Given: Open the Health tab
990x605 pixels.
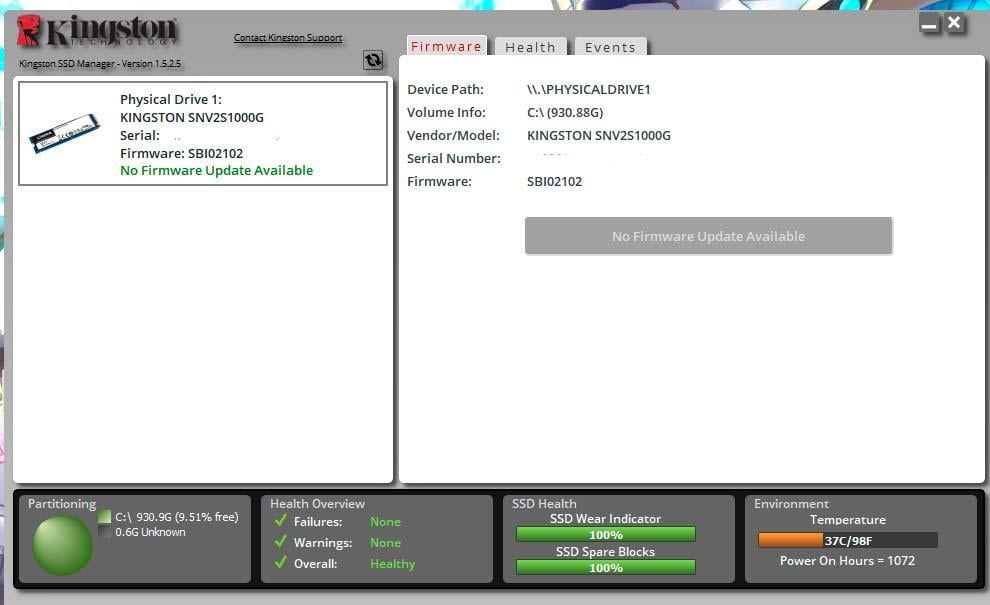Looking at the screenshot, I should tap(530, 47).
